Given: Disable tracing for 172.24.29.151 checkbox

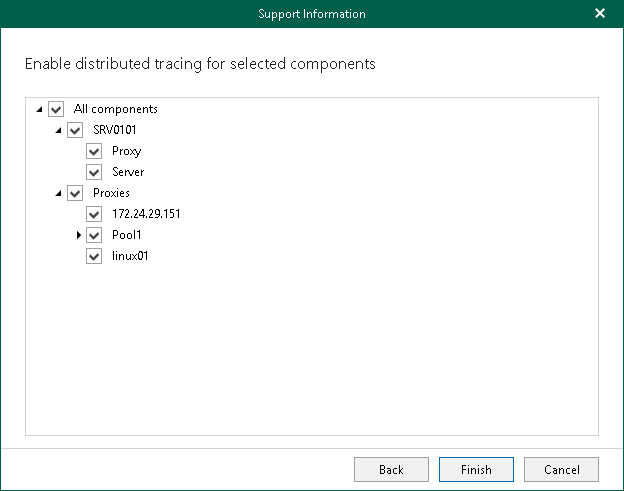Looking at the screenshot, I should tap(94, 214).
